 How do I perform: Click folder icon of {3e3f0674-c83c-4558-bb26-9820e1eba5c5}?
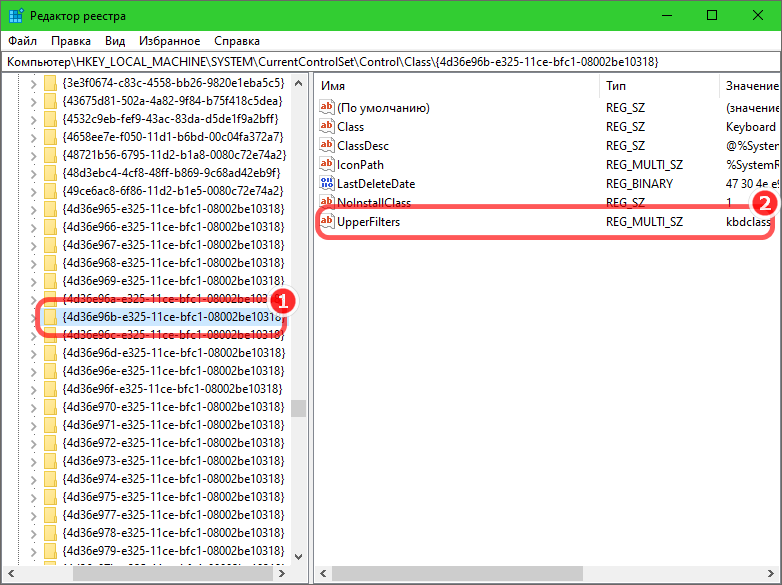[49, 82]
